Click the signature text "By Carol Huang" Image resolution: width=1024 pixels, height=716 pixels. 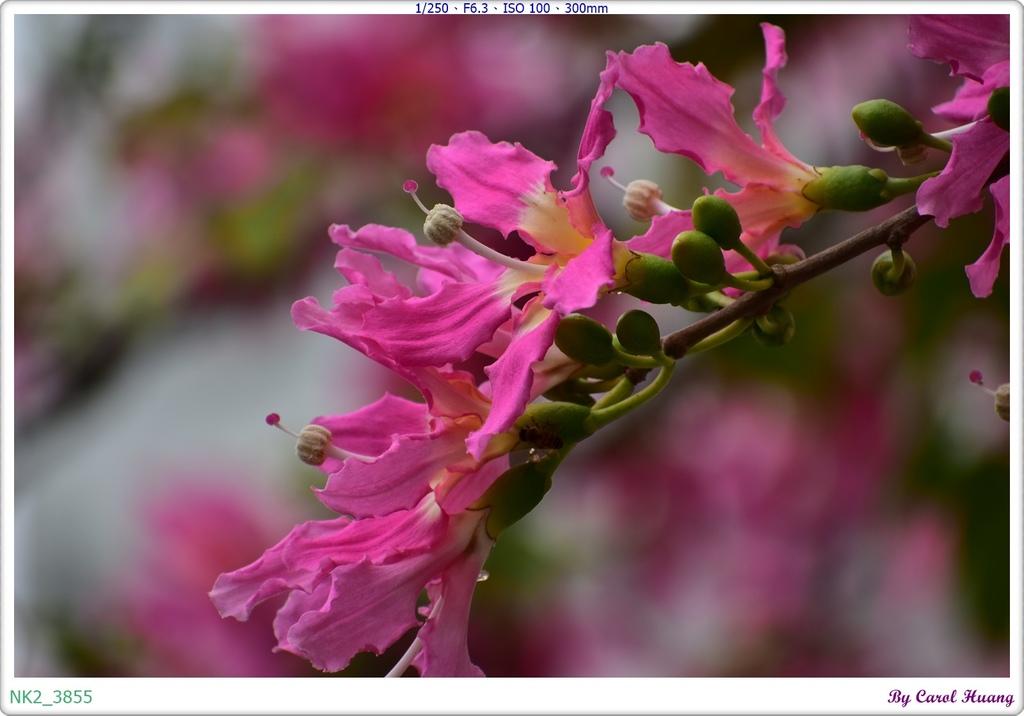pyautogui.click(x=950, y=697)
